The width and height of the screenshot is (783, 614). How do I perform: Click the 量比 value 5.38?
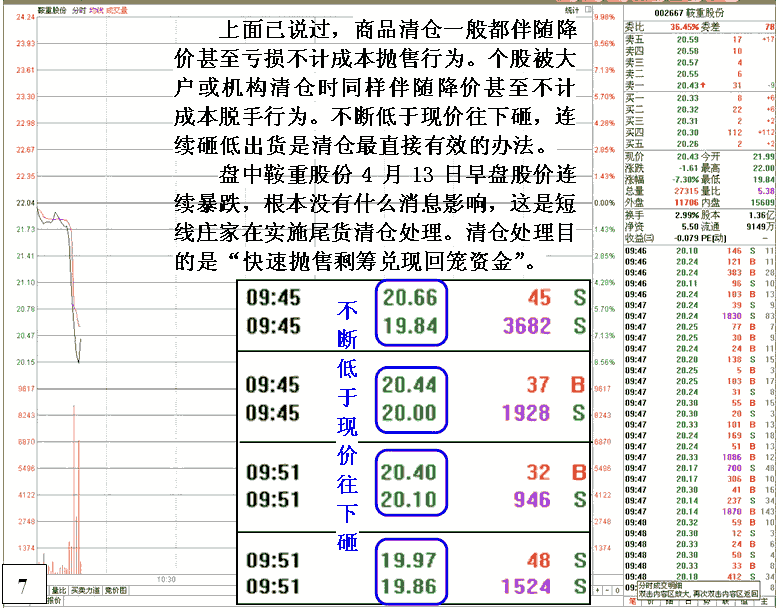[766, 191]
